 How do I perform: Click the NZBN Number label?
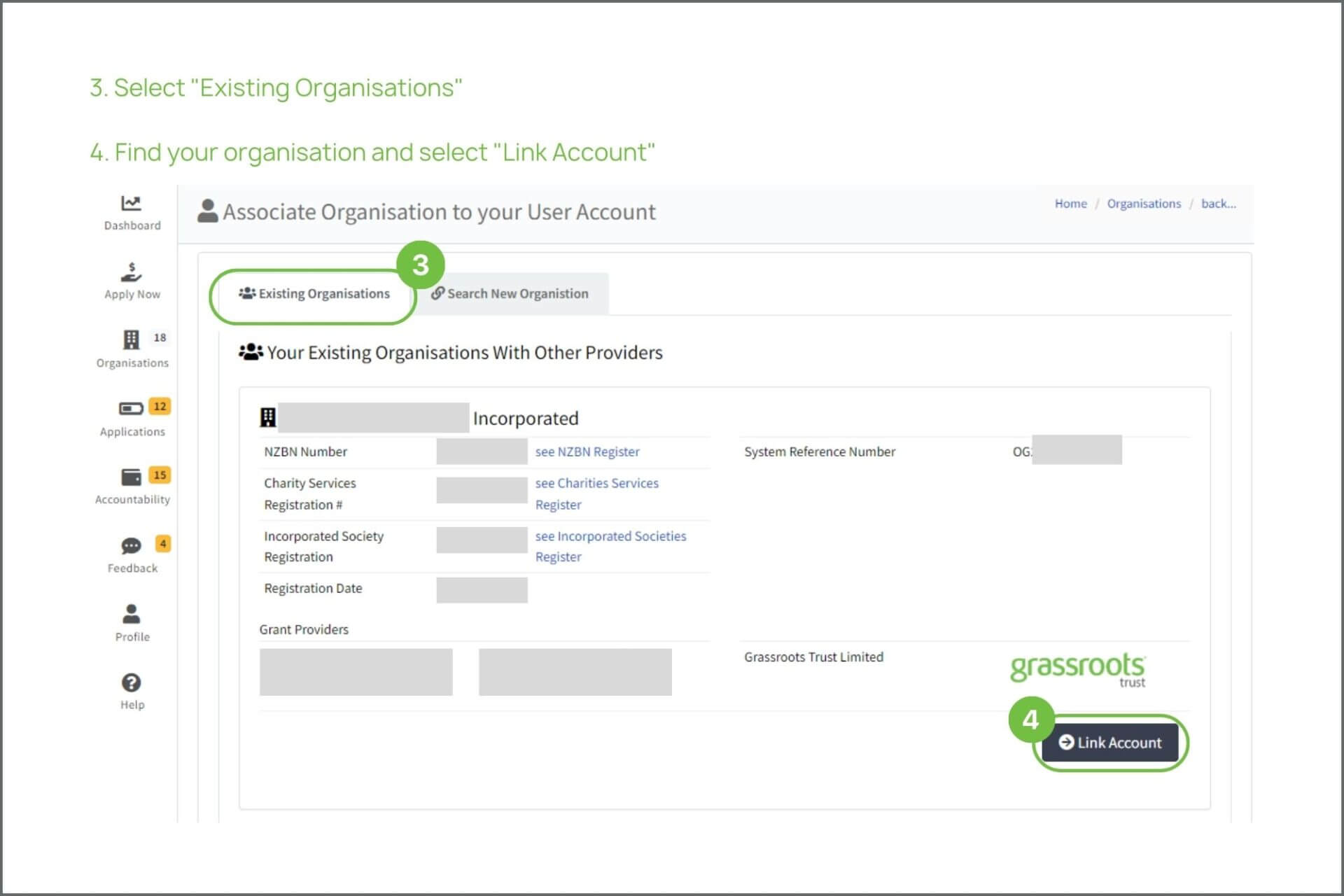point(305,452)
